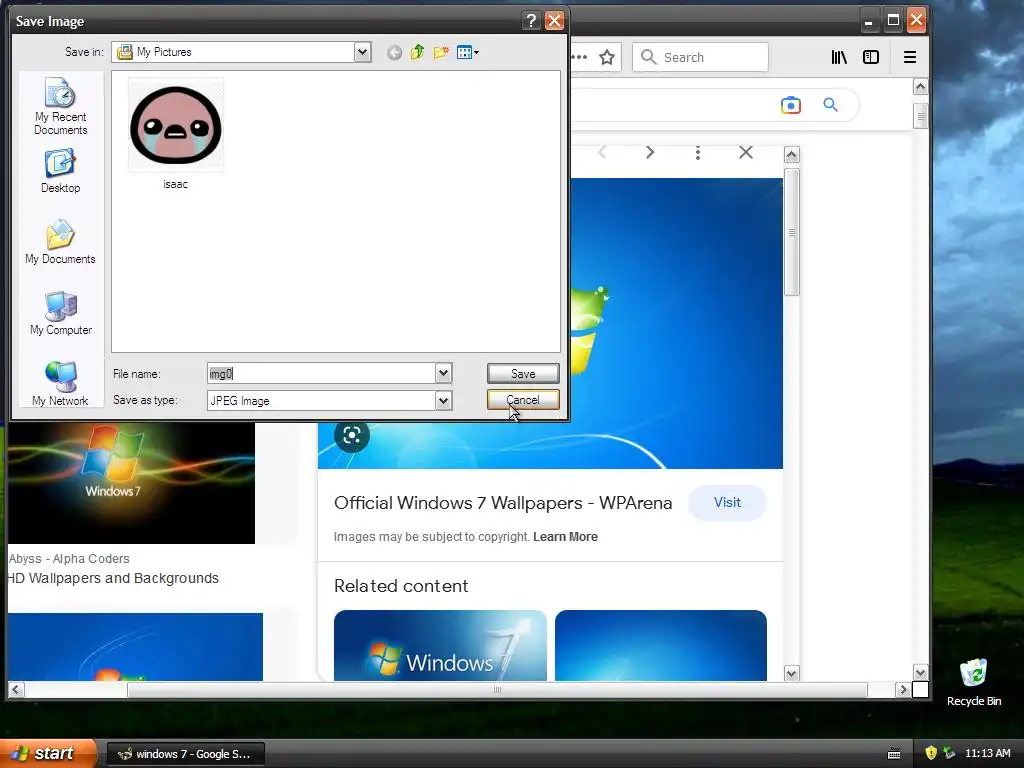Click the Firefox Search box
Viewport: 1024px width, 768px height.
point(700,57)
